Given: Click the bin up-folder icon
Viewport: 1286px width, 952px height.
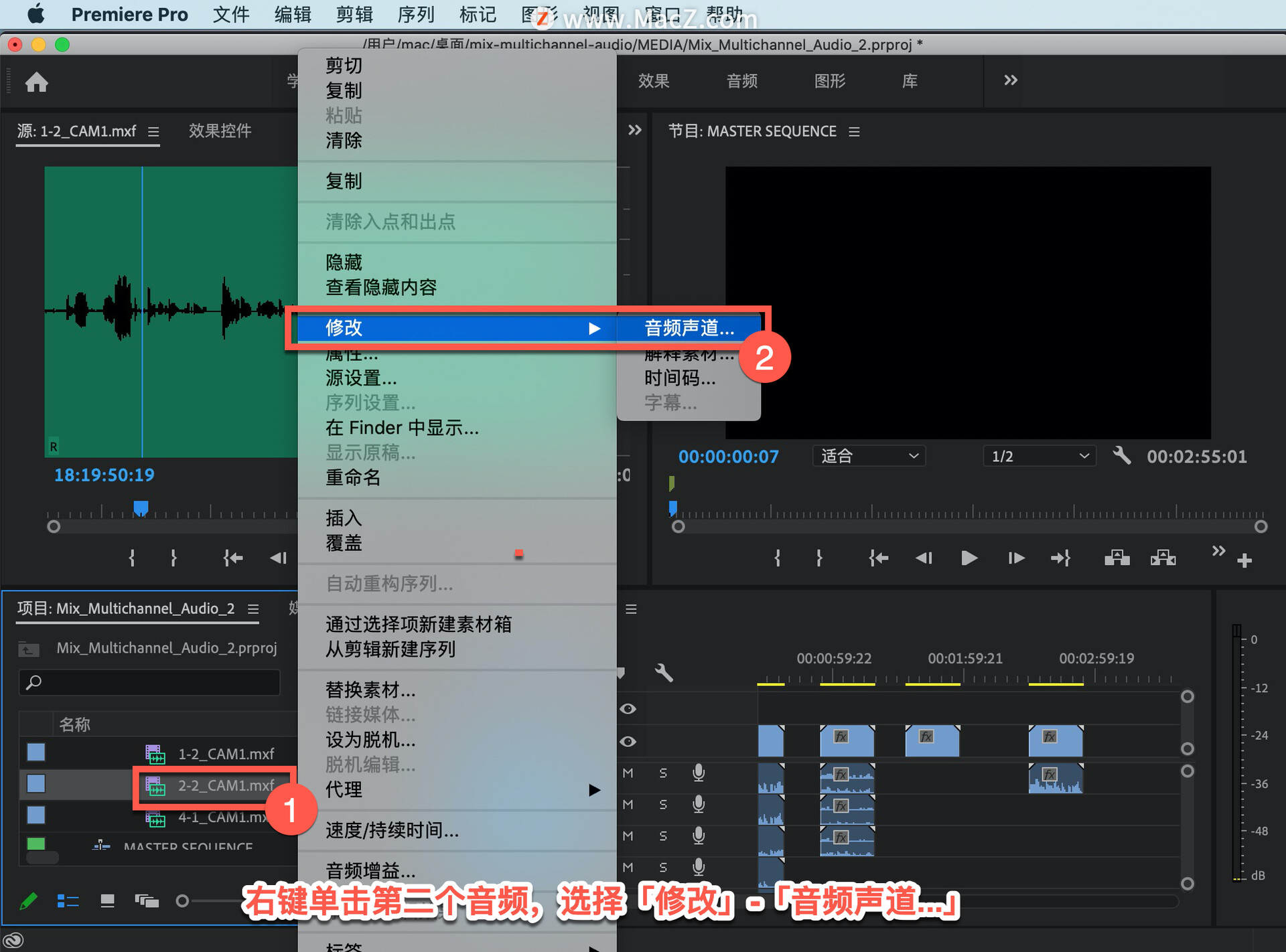Looking at the screenshot, I should coord(29,649).
